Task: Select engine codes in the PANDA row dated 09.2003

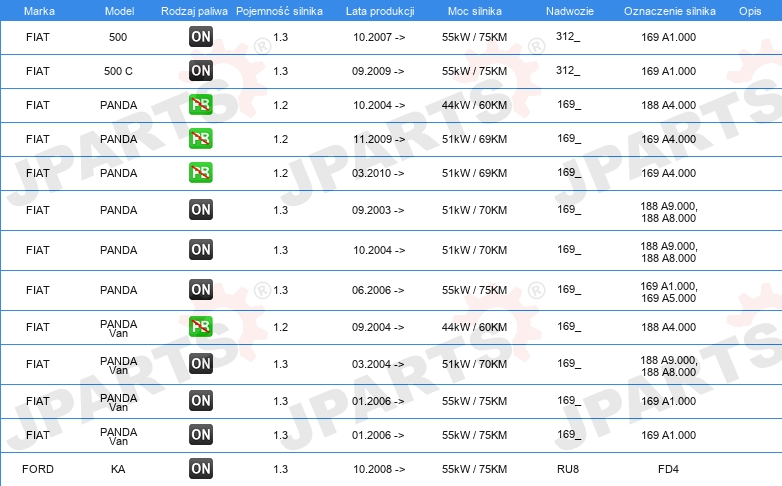Action: click(x=669, y=212)
